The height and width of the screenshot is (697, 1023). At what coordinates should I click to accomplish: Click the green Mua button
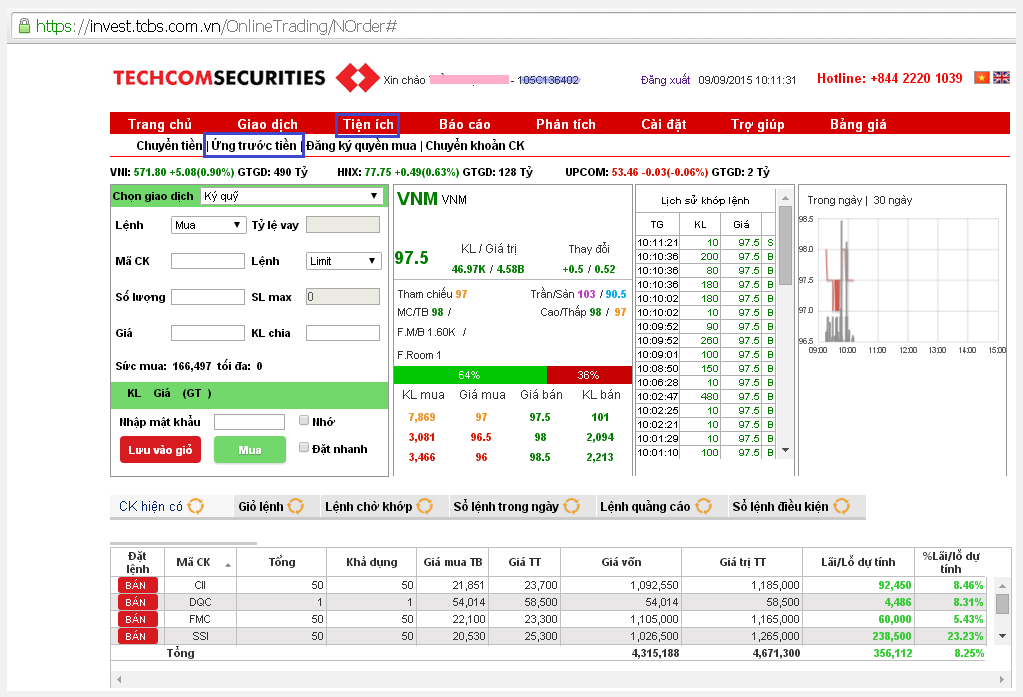[250, 450]
